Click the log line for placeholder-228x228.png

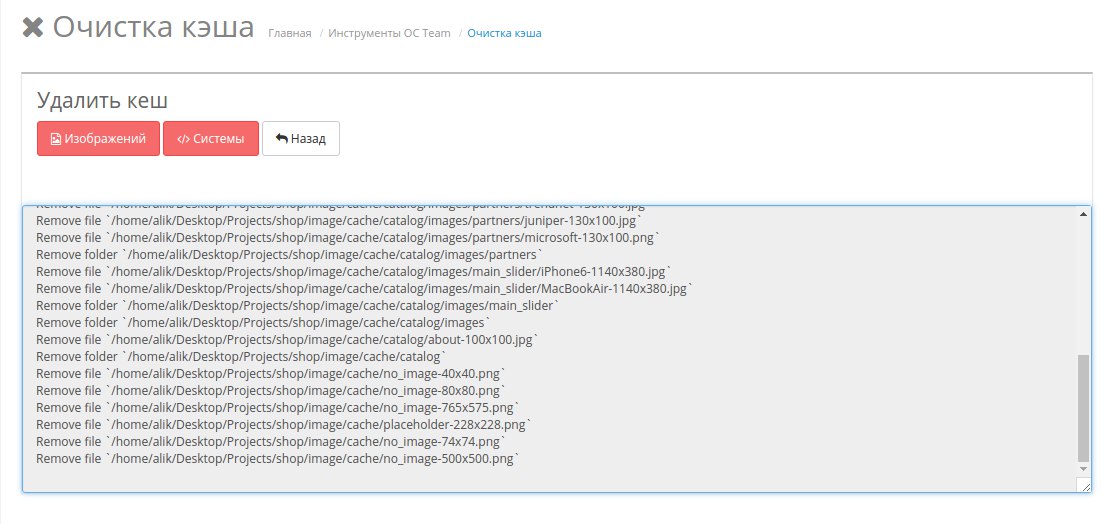click(284, 424)
